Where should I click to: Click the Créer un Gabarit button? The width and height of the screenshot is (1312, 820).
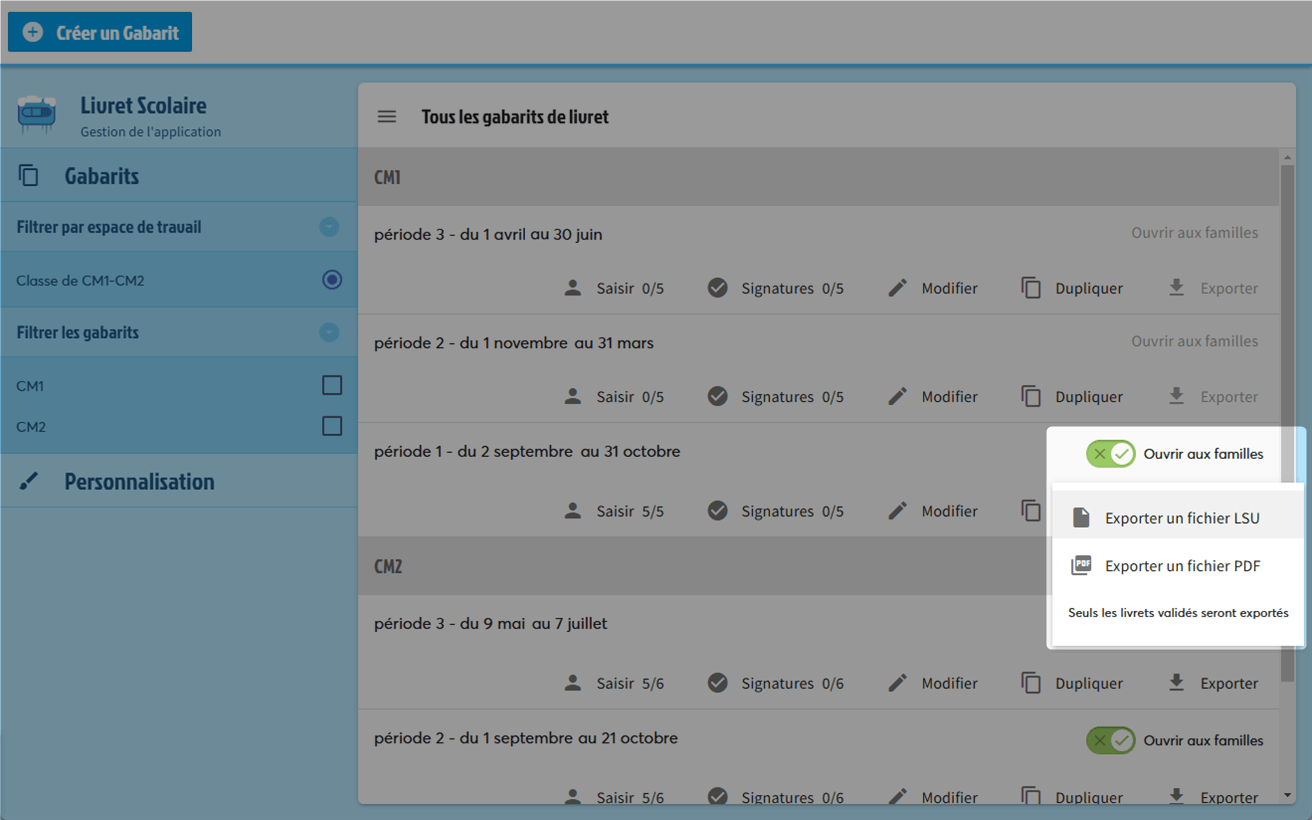(x=100, y=32)
